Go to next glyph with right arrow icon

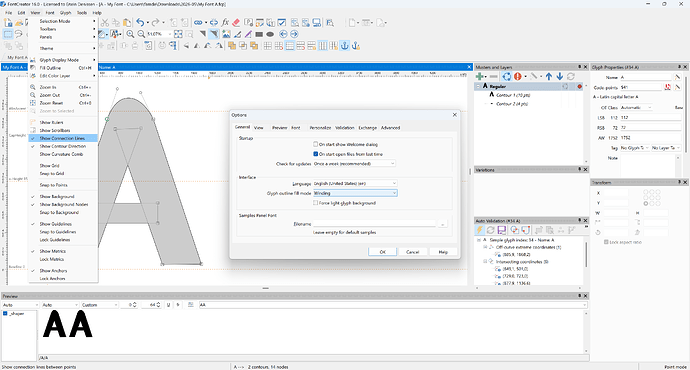[x=294, y=34]
